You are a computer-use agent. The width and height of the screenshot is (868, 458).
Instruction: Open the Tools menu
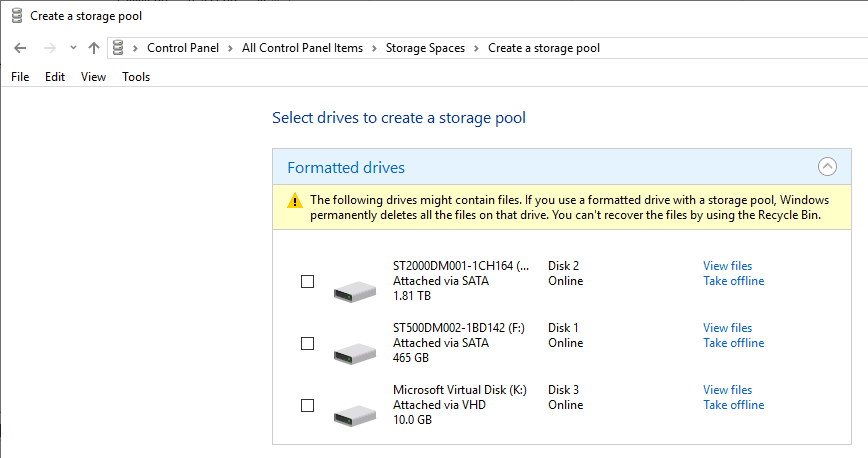tap(136, 77)
